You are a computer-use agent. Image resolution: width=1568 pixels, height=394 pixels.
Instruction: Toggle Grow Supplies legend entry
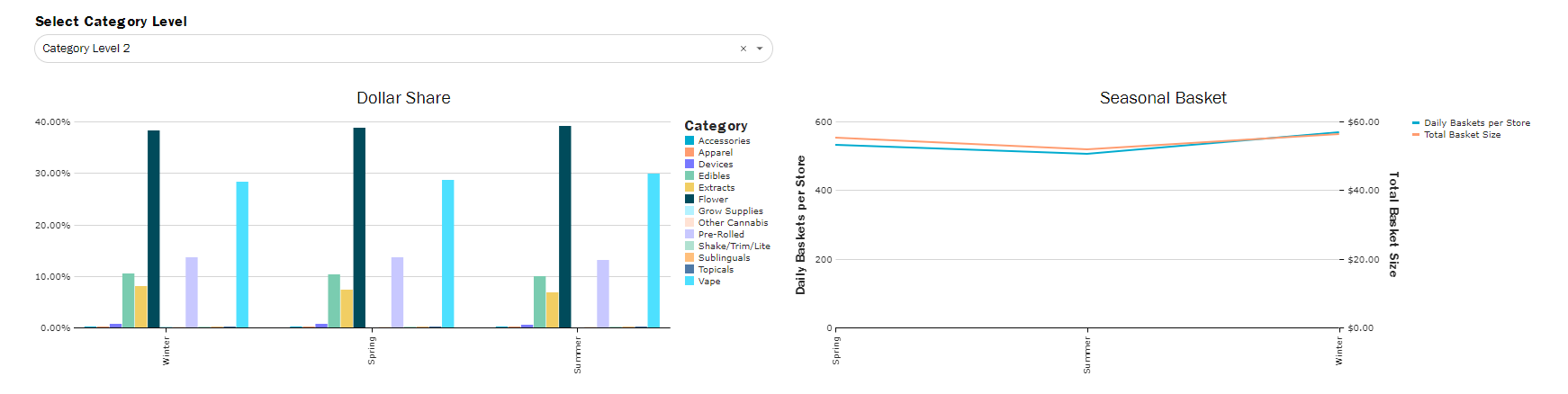point(730,211)
